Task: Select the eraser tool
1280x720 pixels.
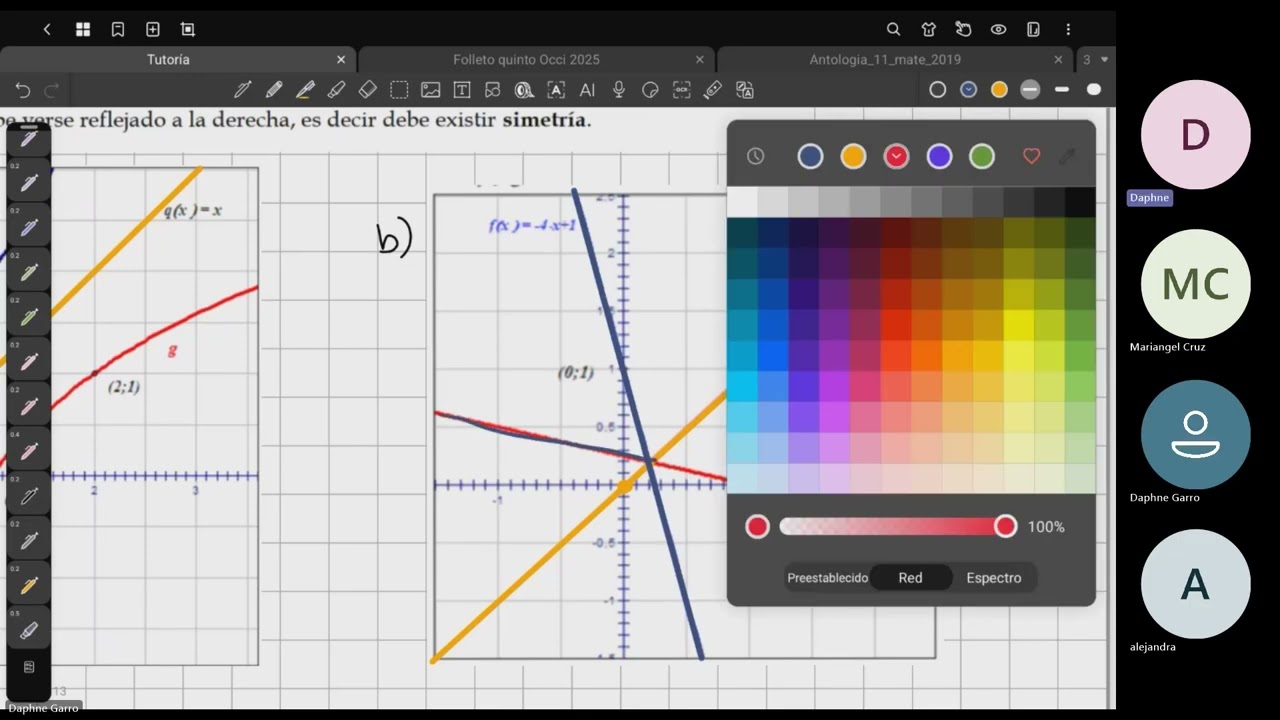Action: pos(367,90)
